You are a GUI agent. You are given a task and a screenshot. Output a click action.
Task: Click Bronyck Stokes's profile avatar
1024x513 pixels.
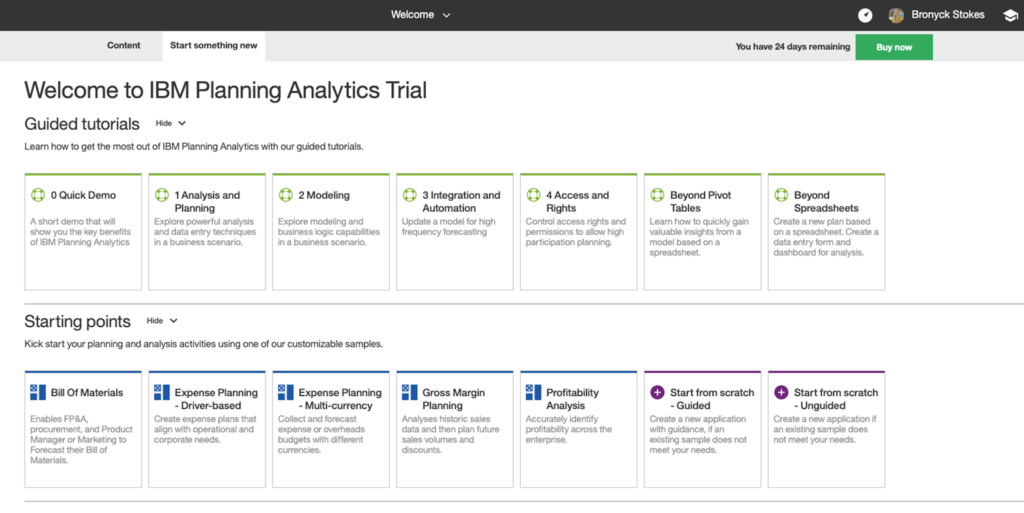[896, 15]
